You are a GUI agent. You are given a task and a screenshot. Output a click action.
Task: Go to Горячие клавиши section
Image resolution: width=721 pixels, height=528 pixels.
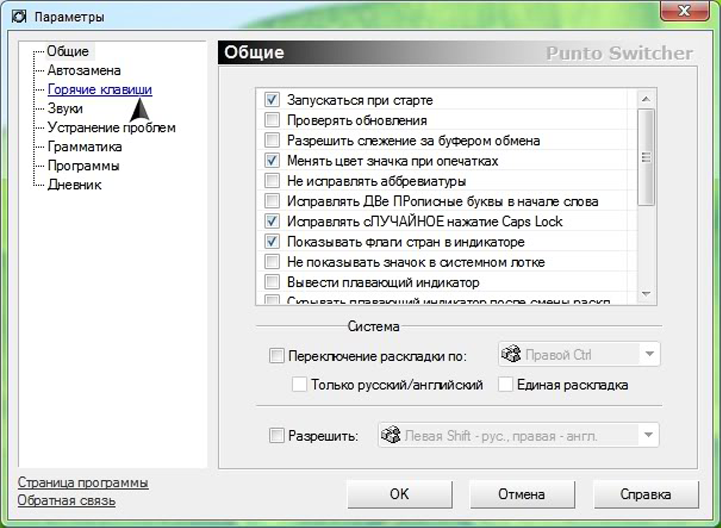click(100, 89)
